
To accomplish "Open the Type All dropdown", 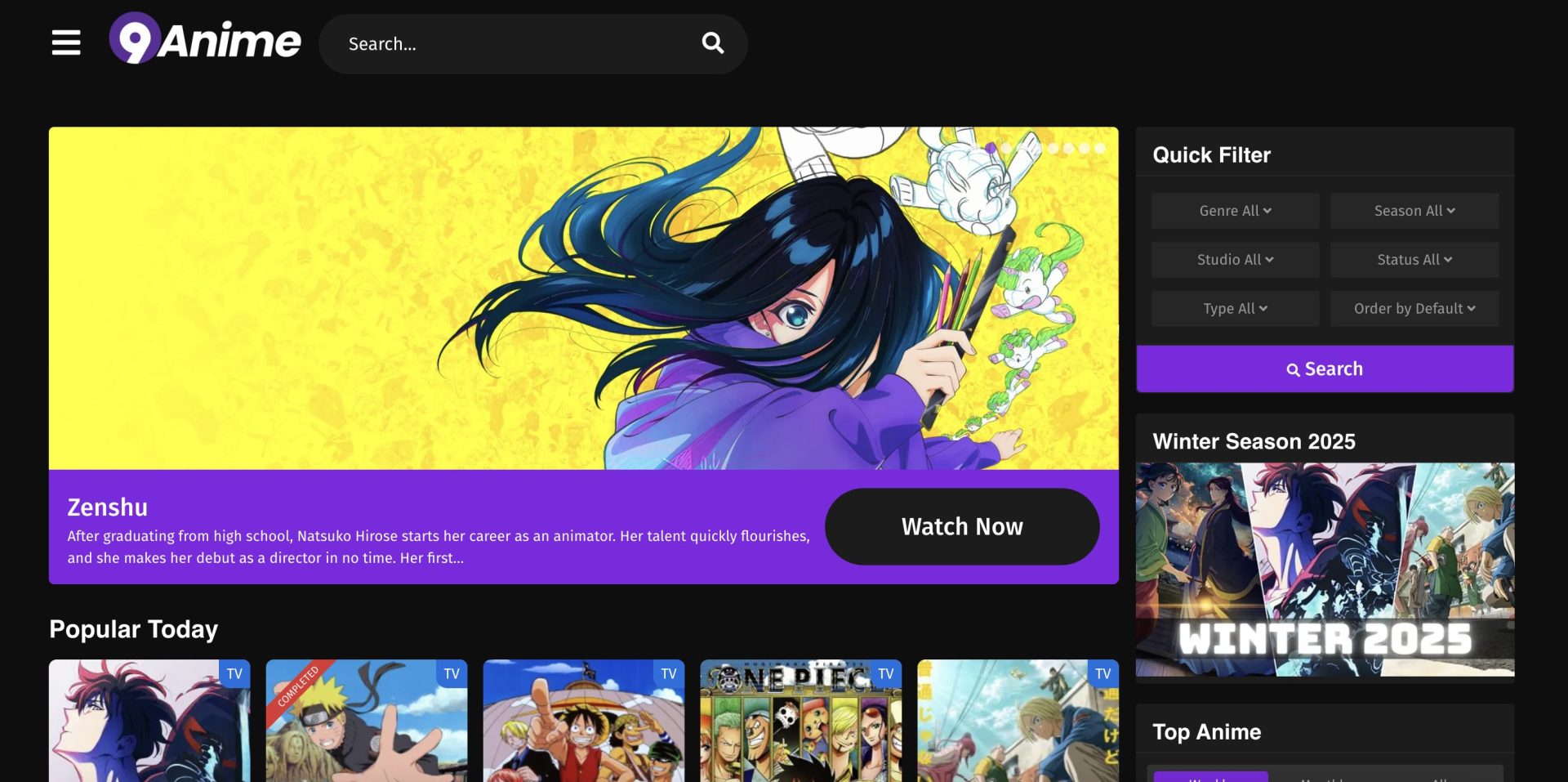I will (1233, 308).
